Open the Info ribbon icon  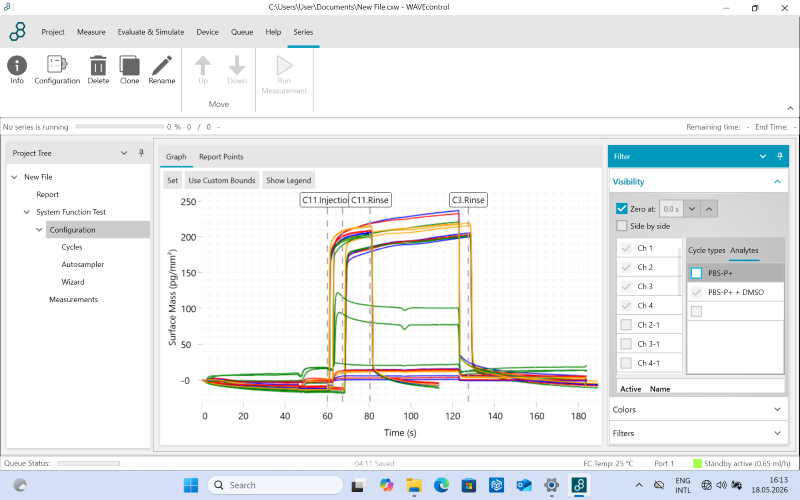[x=17, y=65]
